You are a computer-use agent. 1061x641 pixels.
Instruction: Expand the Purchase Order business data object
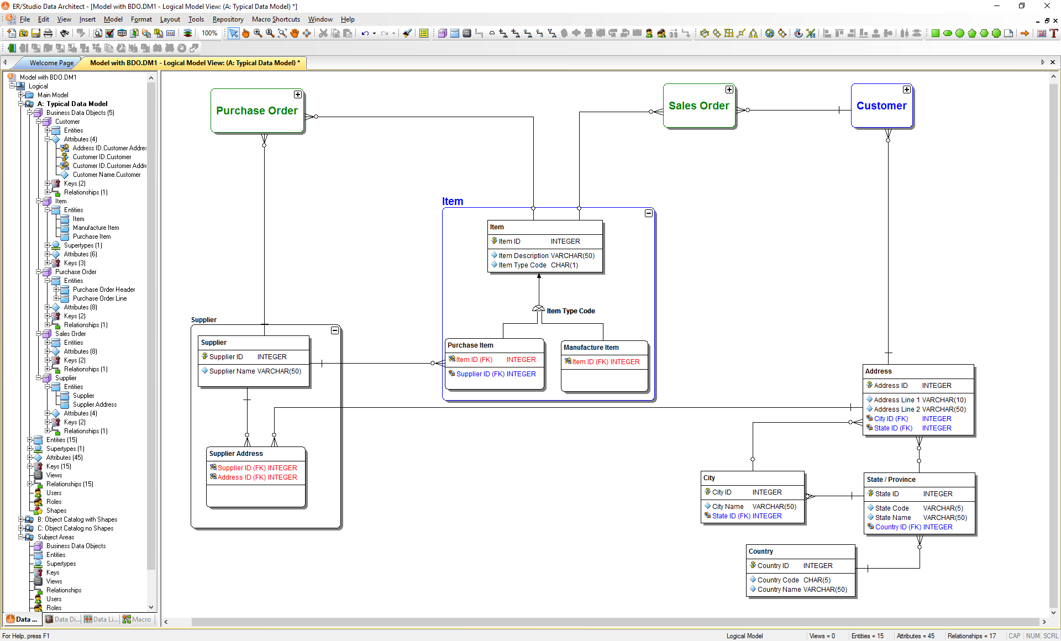coord(297,95)
